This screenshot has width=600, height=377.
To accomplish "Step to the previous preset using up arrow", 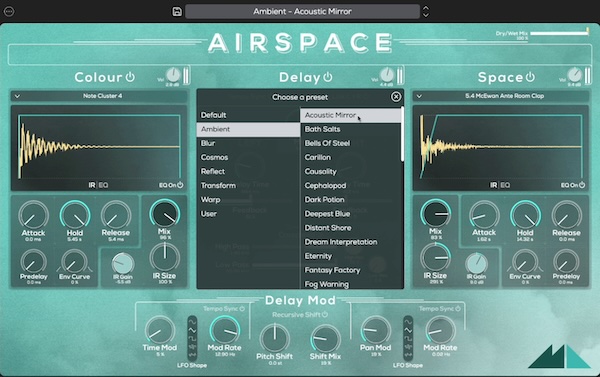I will [426, 8].
